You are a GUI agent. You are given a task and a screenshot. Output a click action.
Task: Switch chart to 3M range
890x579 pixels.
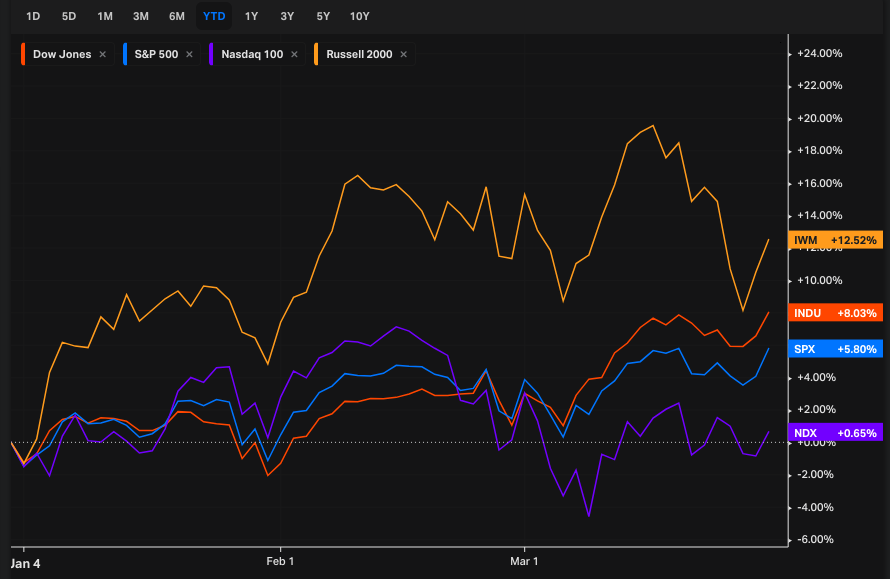(x=141, y=16)
